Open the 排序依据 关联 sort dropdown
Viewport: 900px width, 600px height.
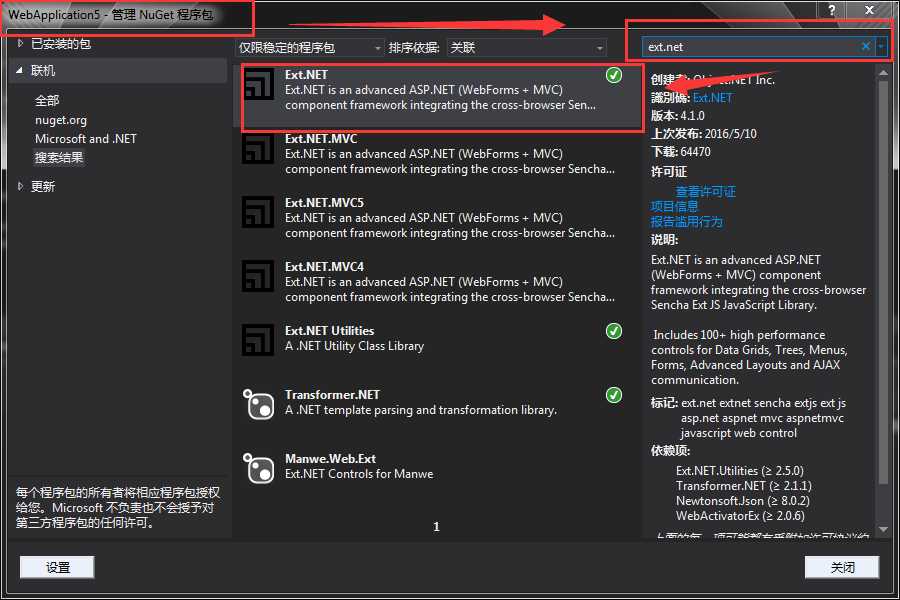[526, 48]
